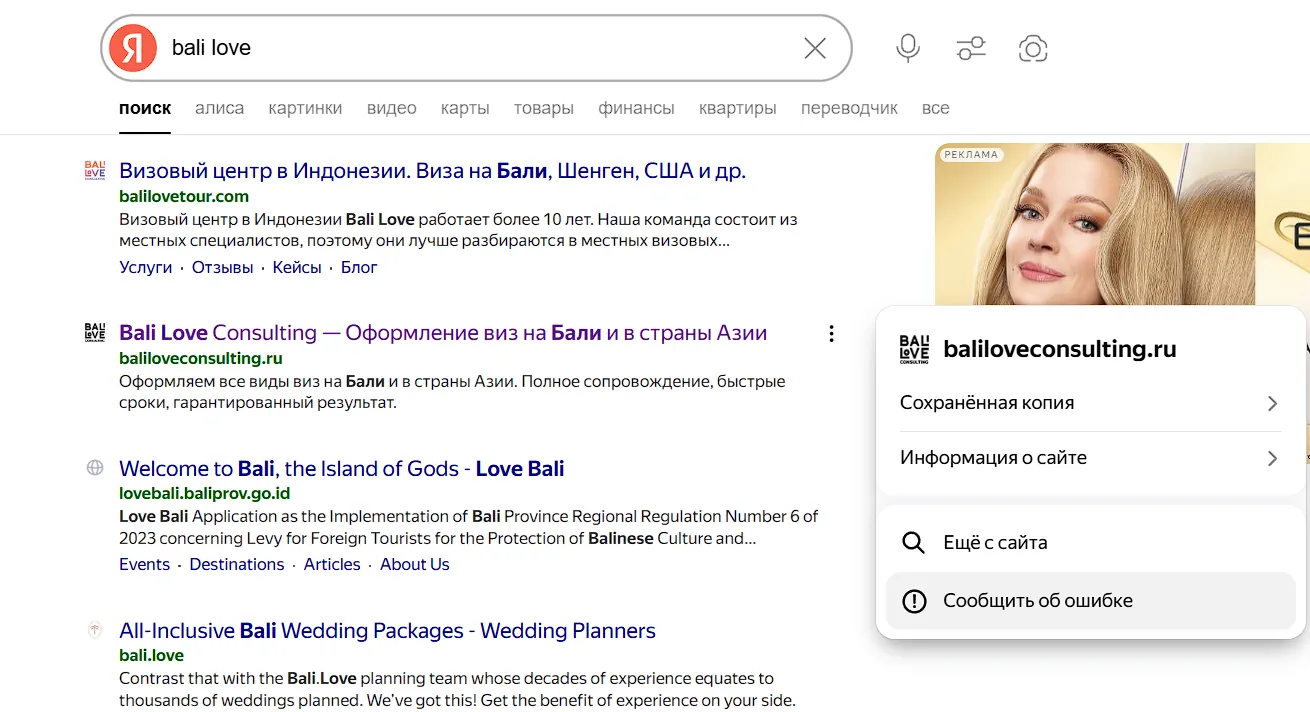Click the exclamation icon for Сообщить об ошибке
Image resolution: width=1310 pixels, height=712 pixels.
914,601
